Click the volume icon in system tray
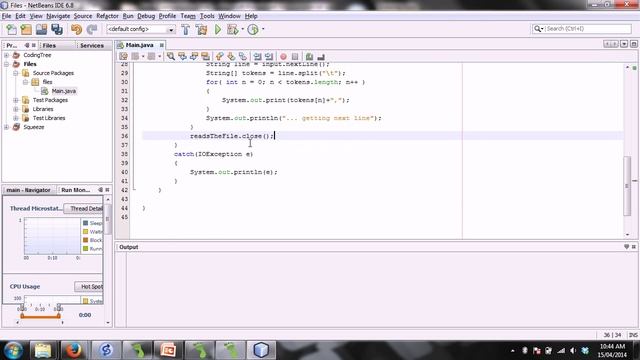This screenshot has width=640, height=360. (x=573, y=351)
